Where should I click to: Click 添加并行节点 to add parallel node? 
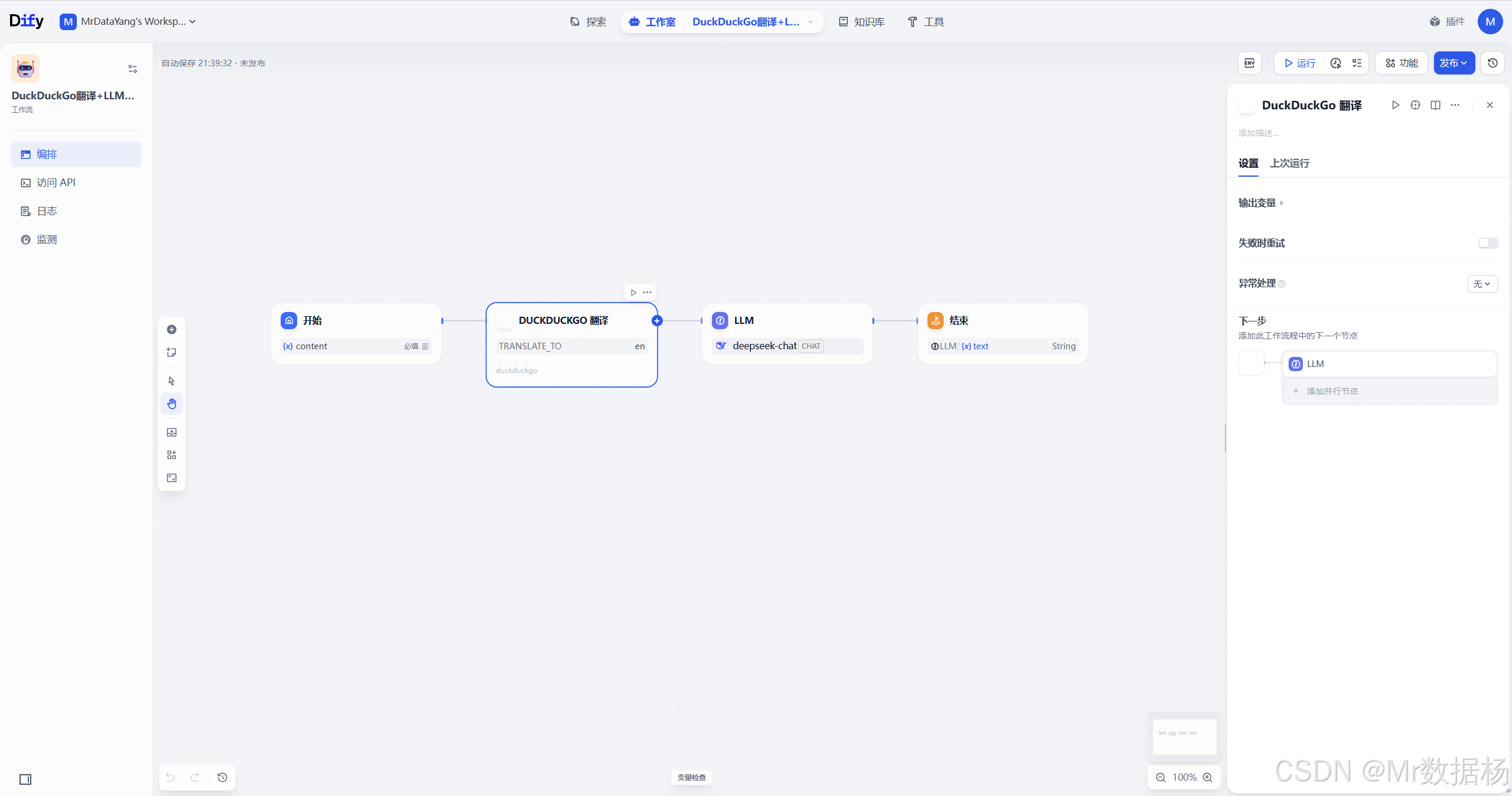pos(1332,392)
